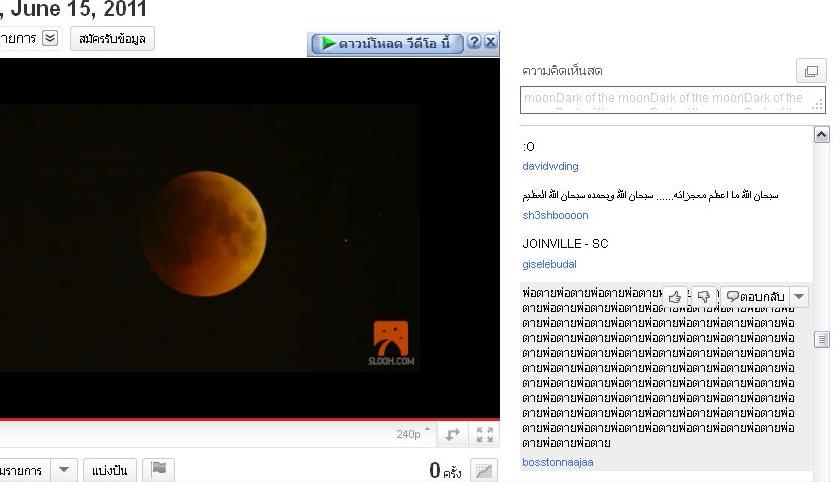This screenshot has height=482, width=833.
Task: Expand comment options dropdown arrow next to reply
Action: [799, 297]
